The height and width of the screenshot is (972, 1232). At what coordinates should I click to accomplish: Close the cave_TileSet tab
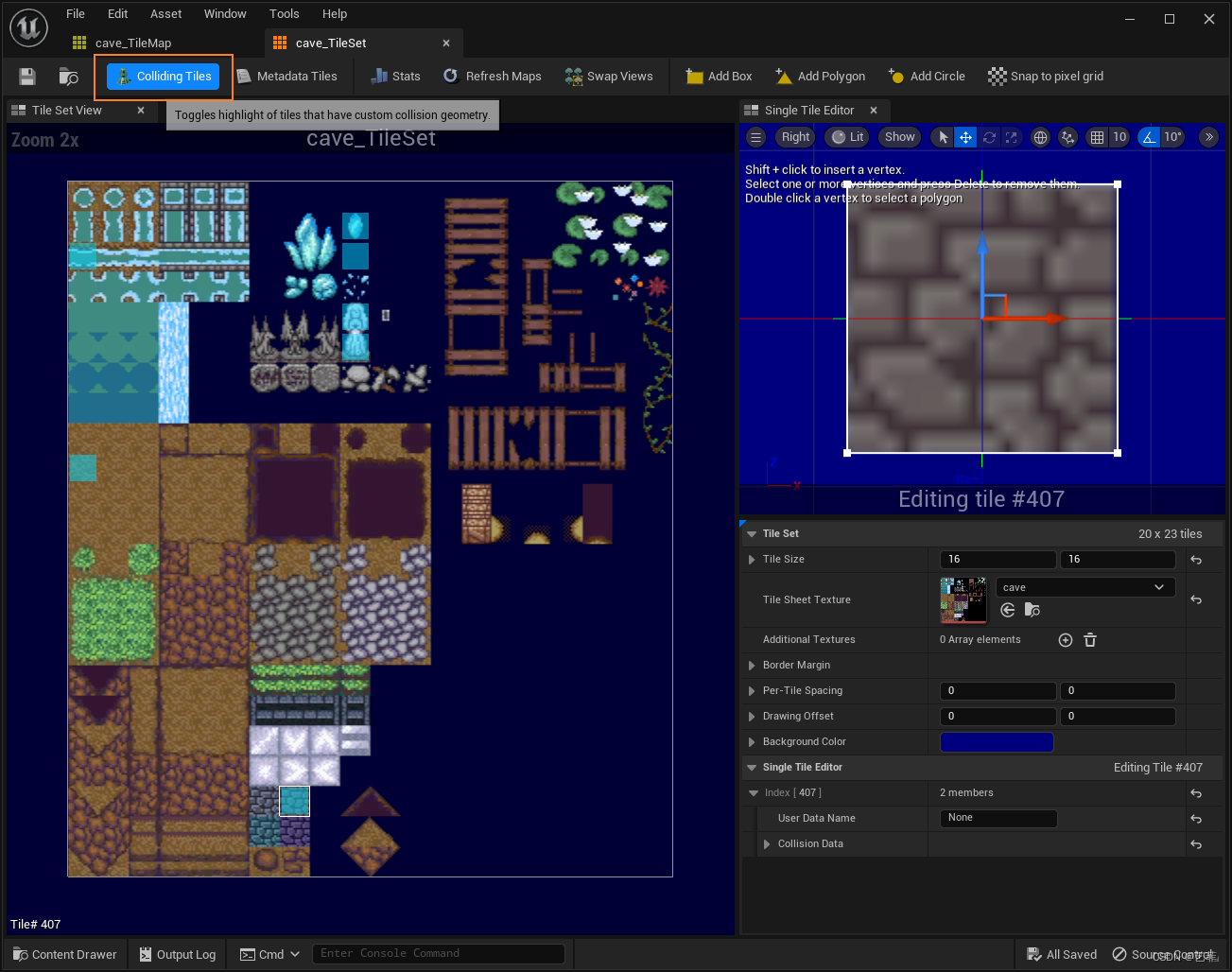click(446, 43)
